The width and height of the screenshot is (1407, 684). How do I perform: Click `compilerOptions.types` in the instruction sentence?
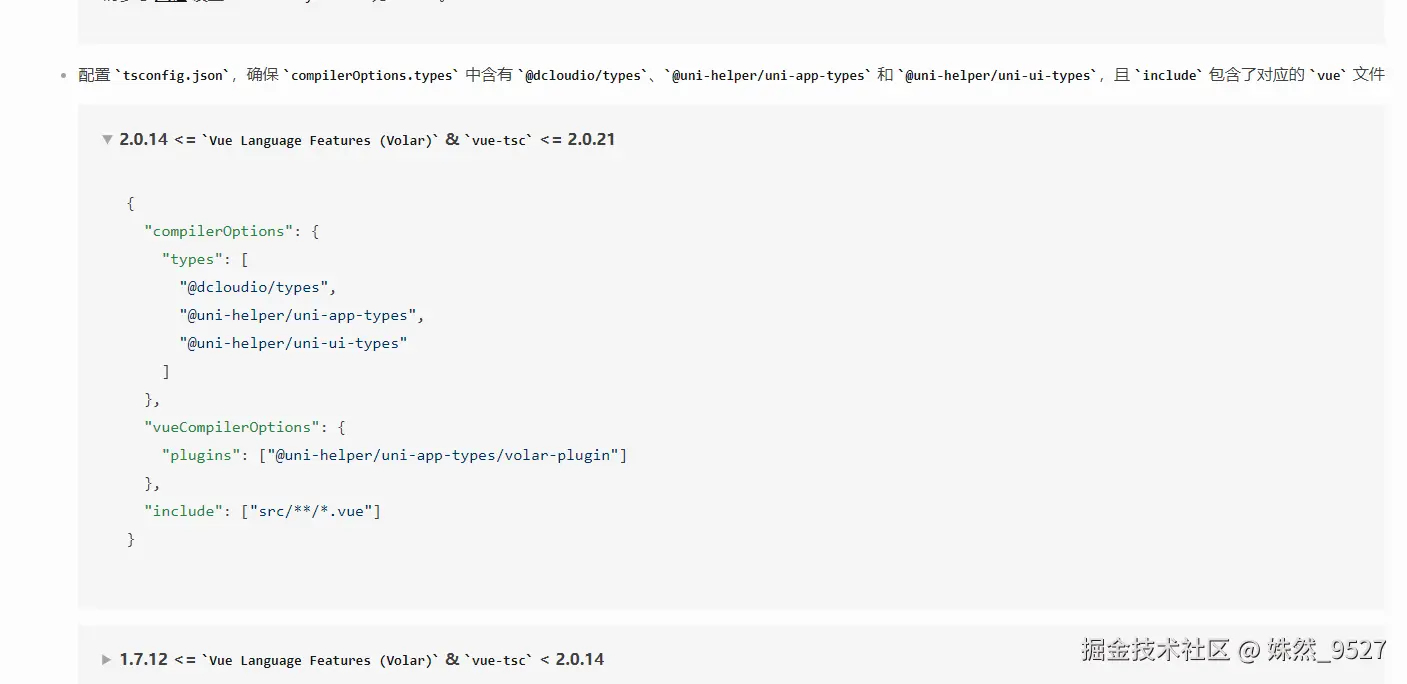pos(371,75)
